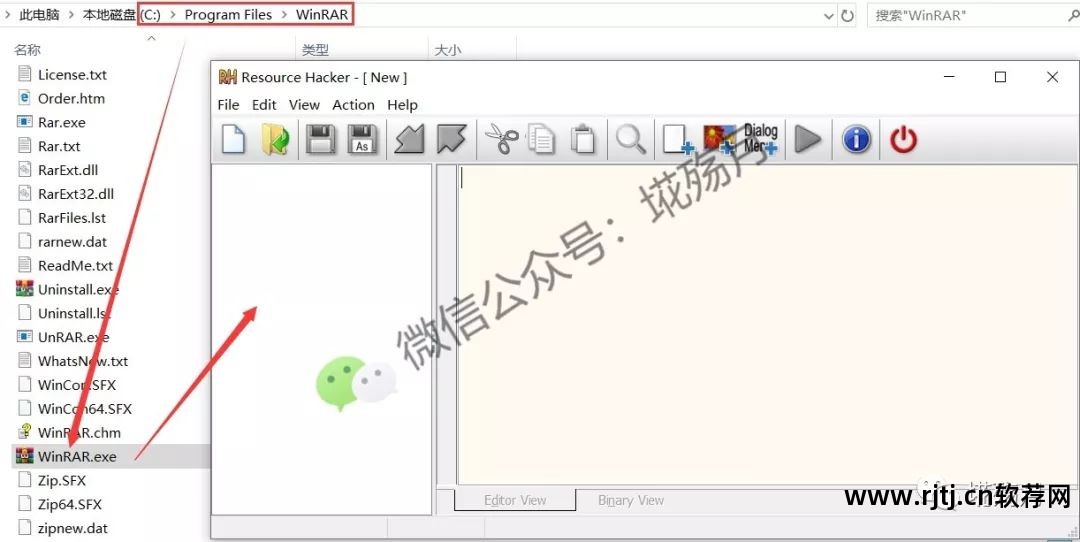Select RarExt32.dll in Explorer file list
Image resolution: width=1080 pixels, height=542 pixels.
click(x=76, y=194)
